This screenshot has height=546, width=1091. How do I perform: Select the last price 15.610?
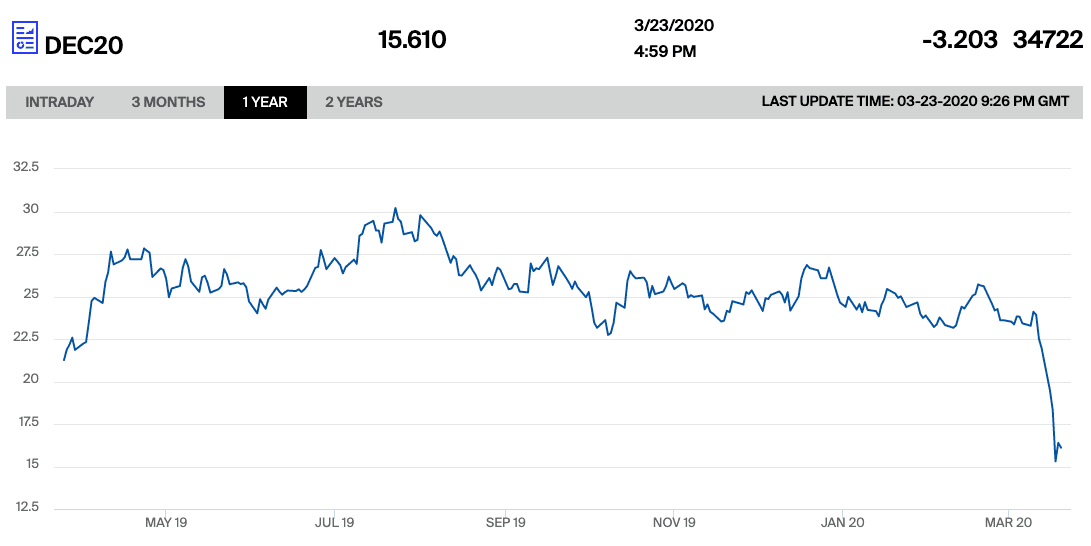tap(412, 40)
